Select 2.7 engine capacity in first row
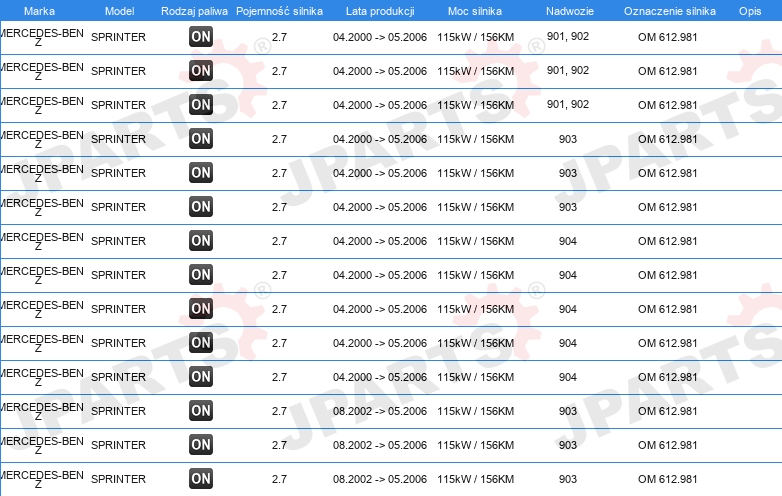The image size is (782, 496). click(x=279, y=37)
